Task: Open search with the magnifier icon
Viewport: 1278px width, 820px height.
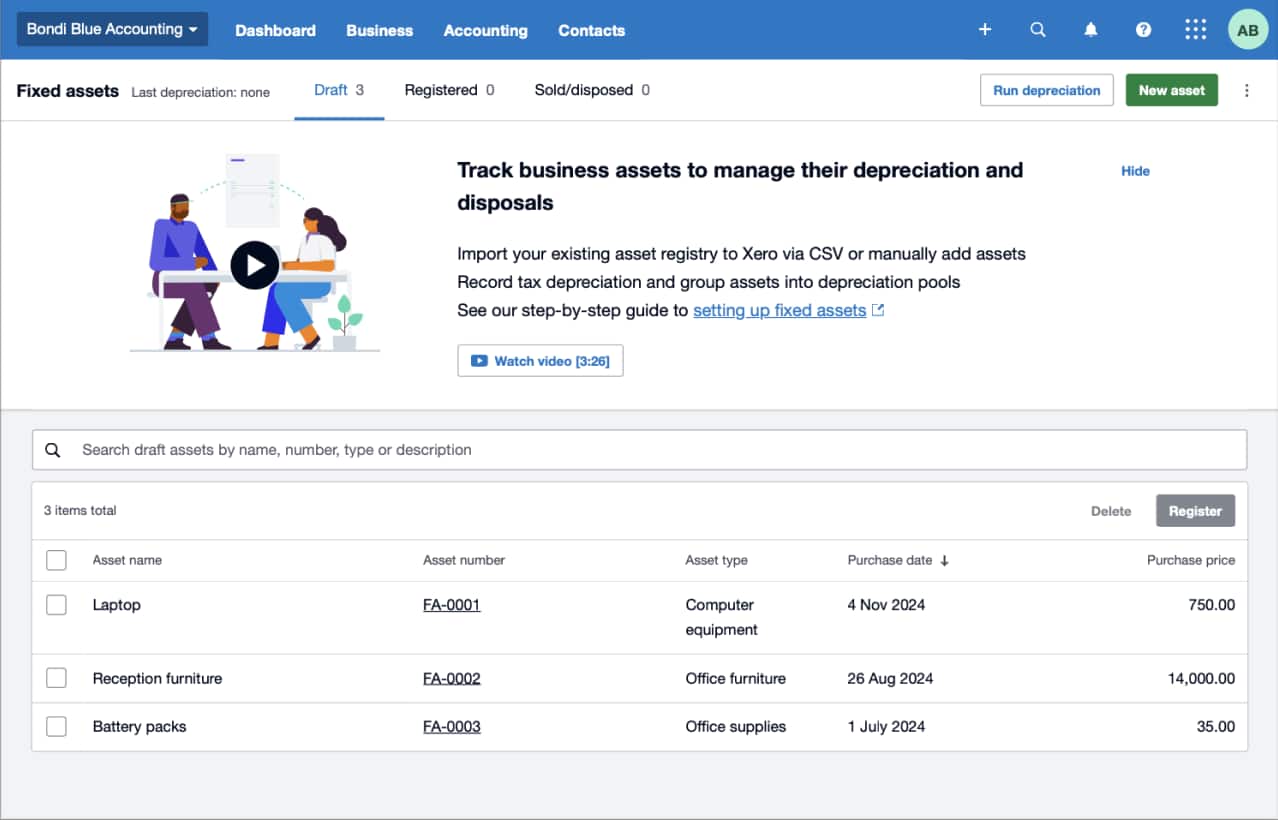Action: [x=1038, y=30]
